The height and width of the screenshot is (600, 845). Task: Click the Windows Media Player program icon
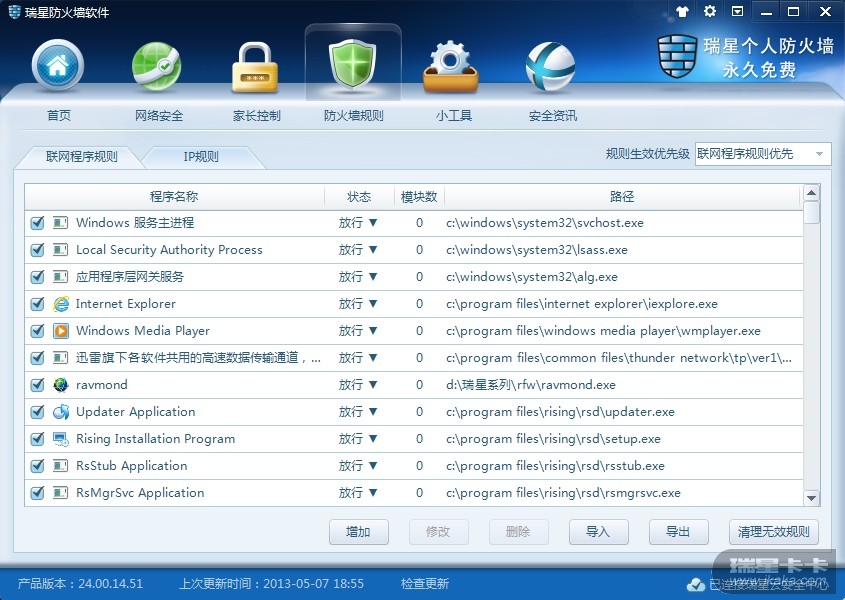[x=61, y=330]
